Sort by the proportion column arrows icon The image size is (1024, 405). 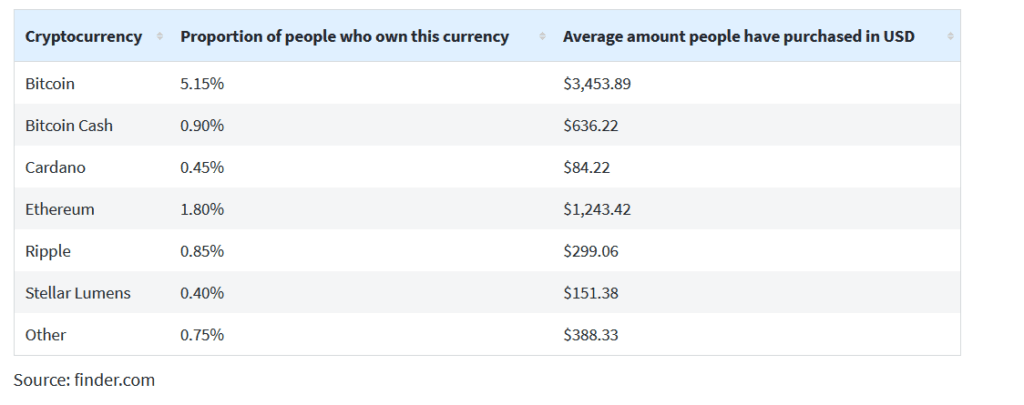542,37
